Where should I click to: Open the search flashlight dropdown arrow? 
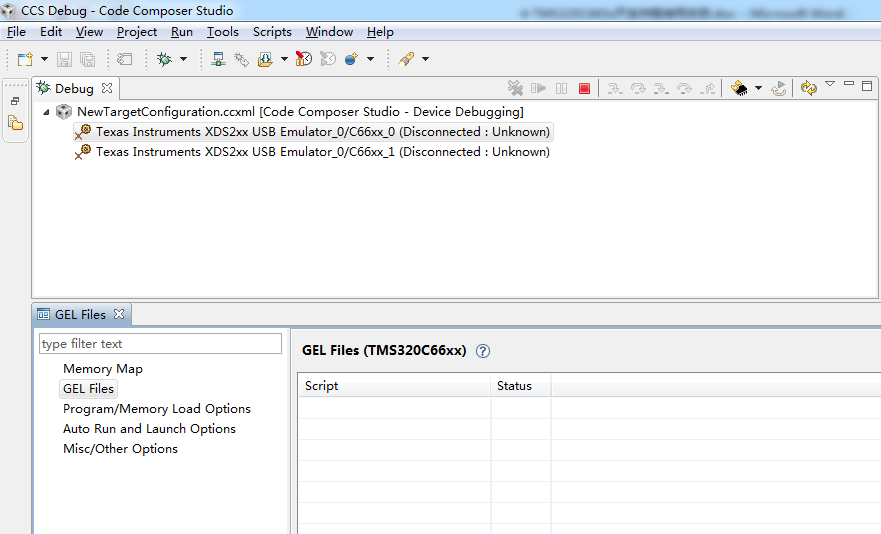click(425, 59)
